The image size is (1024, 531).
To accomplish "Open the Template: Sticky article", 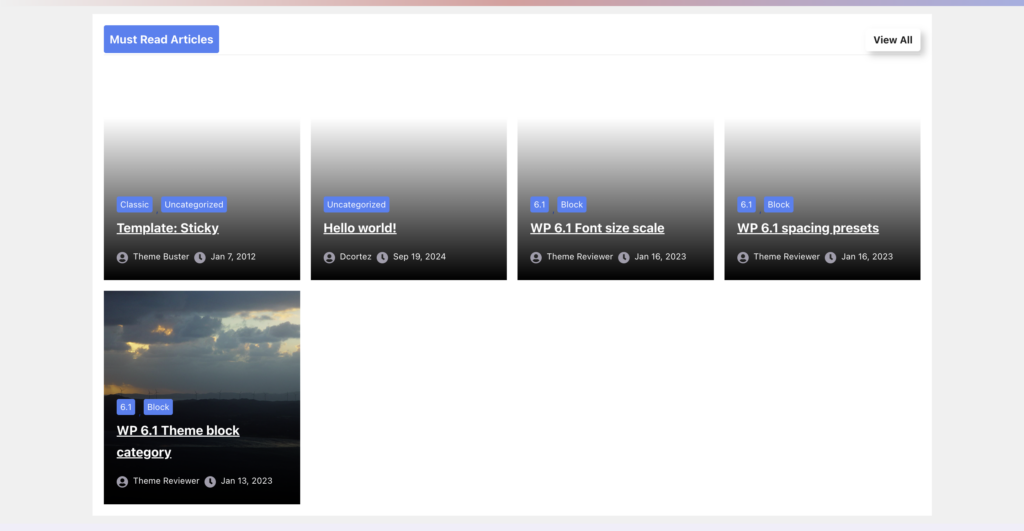I will coord(167,228).
